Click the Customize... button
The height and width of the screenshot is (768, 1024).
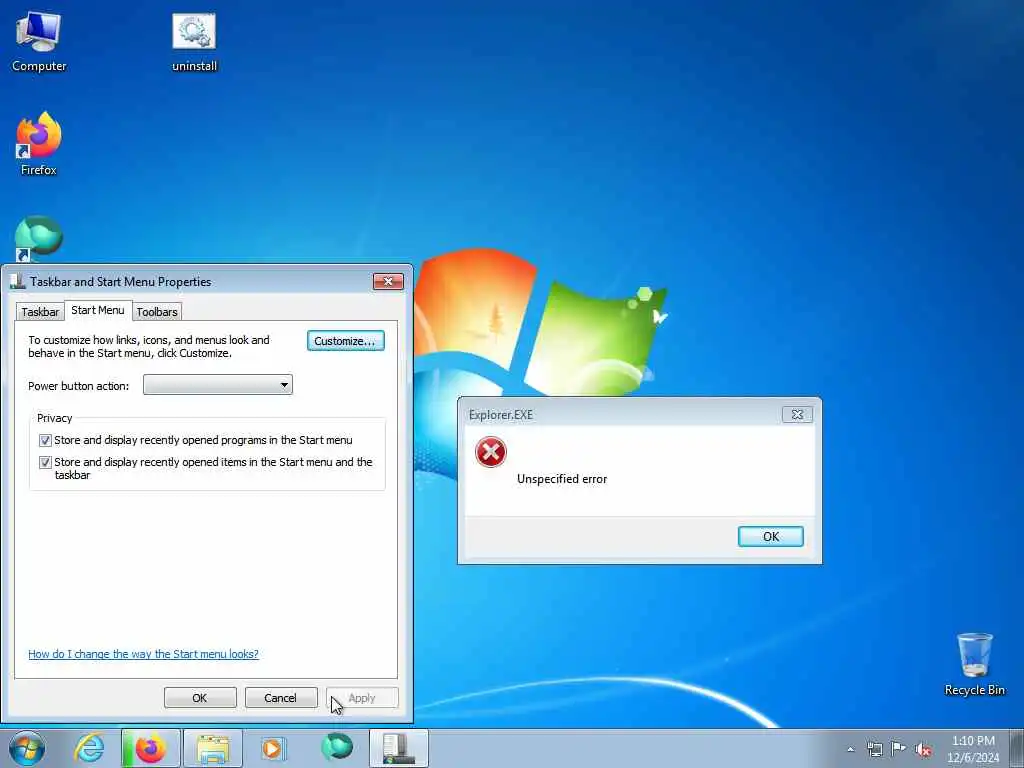[x=345, y=341]
